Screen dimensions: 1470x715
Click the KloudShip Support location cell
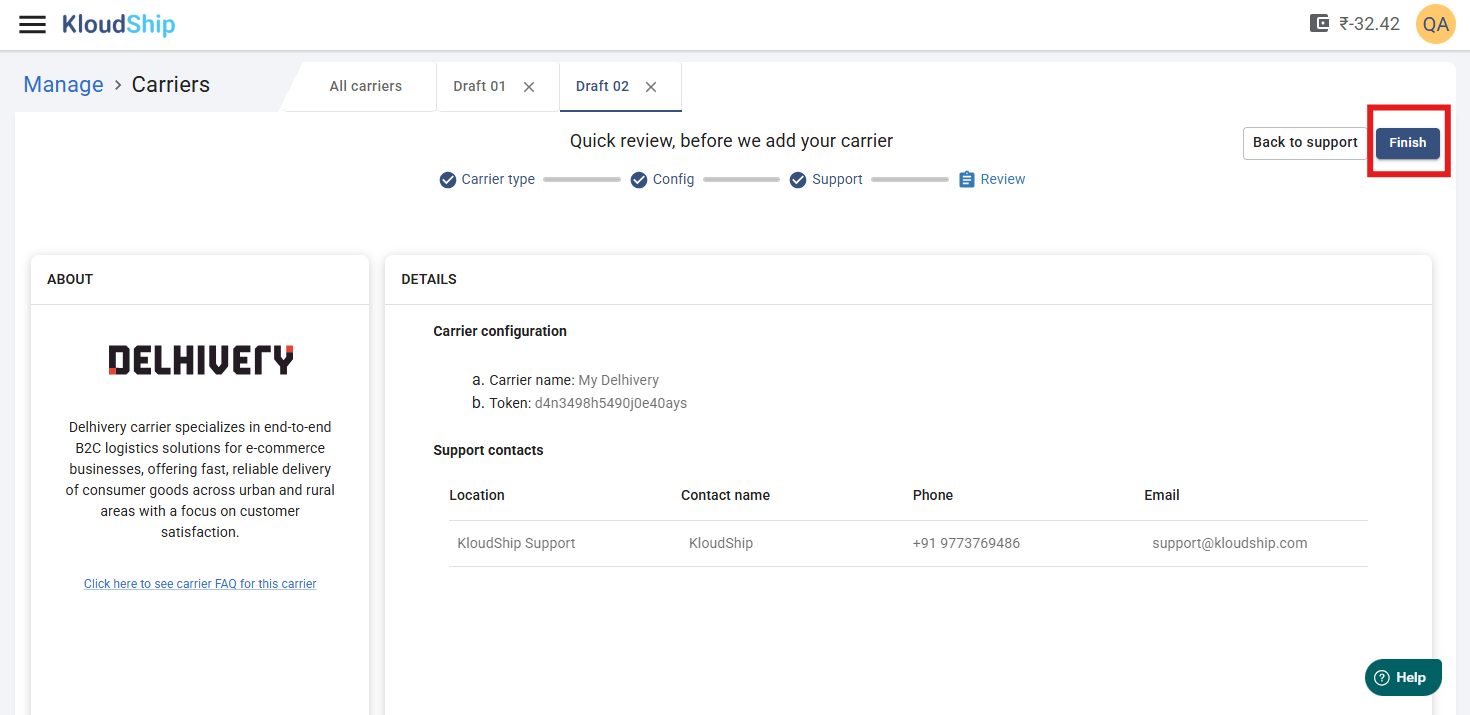516,543
